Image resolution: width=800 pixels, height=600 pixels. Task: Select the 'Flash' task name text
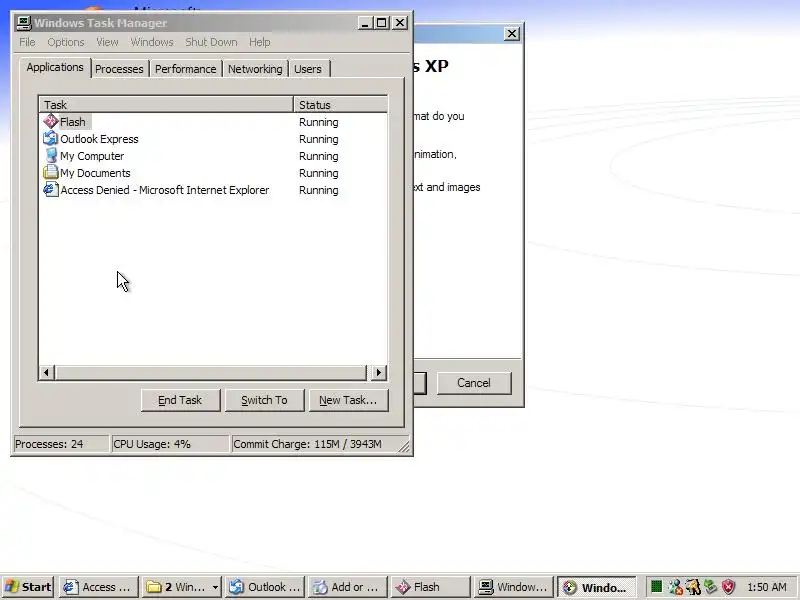coord(72,122)
